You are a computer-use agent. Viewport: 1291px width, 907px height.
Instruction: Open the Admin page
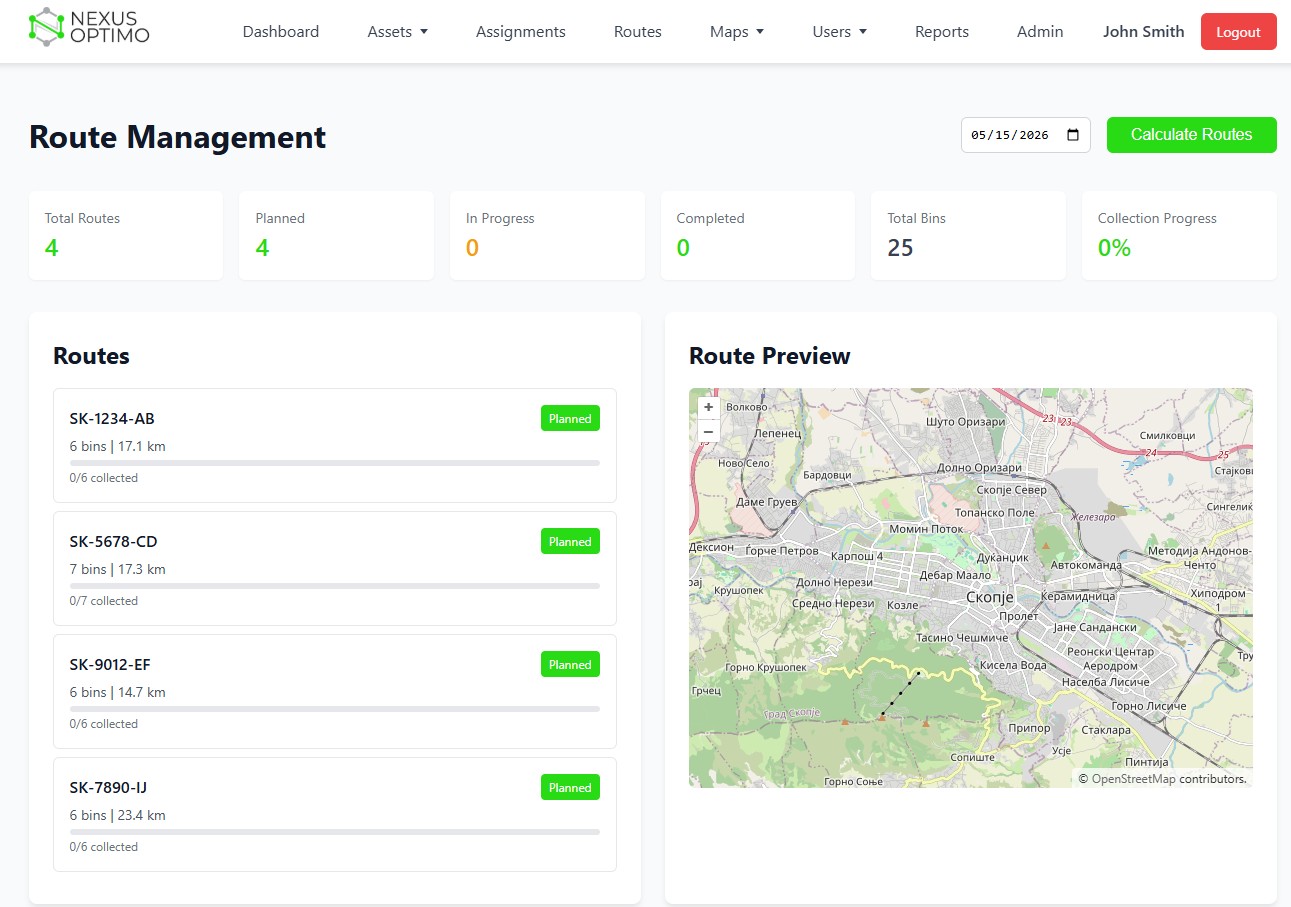pos(1040,32)
